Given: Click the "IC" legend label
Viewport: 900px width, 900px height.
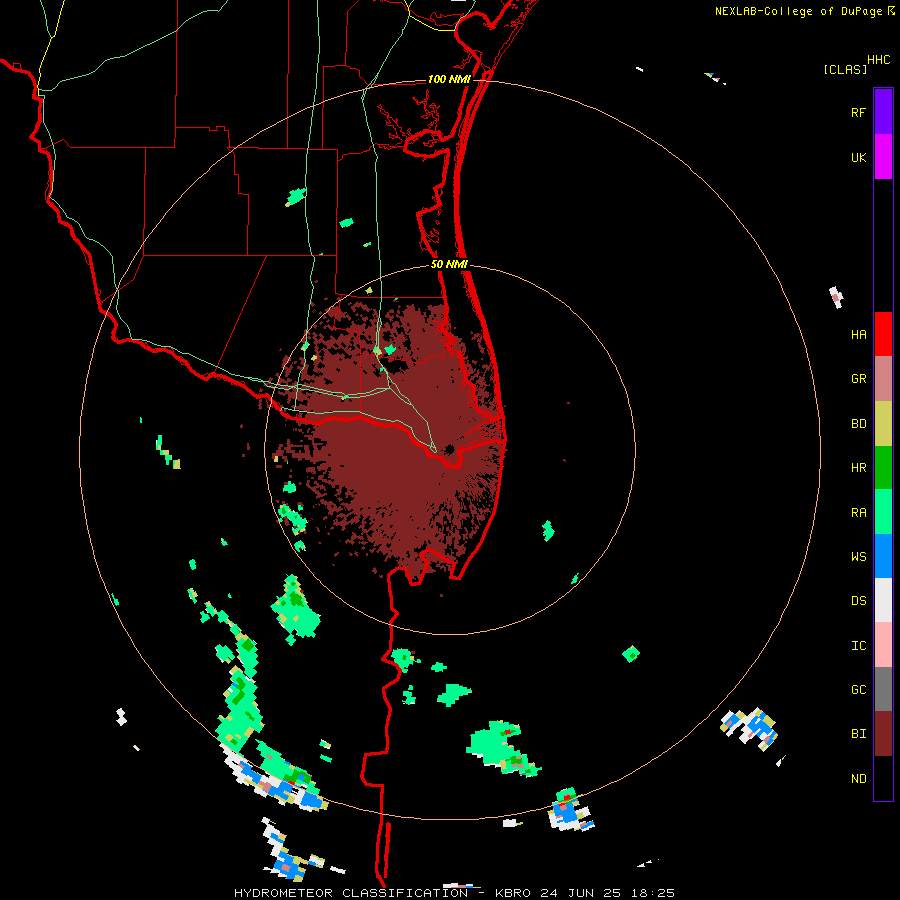Looking at the screenshot, I should (858, 646).
